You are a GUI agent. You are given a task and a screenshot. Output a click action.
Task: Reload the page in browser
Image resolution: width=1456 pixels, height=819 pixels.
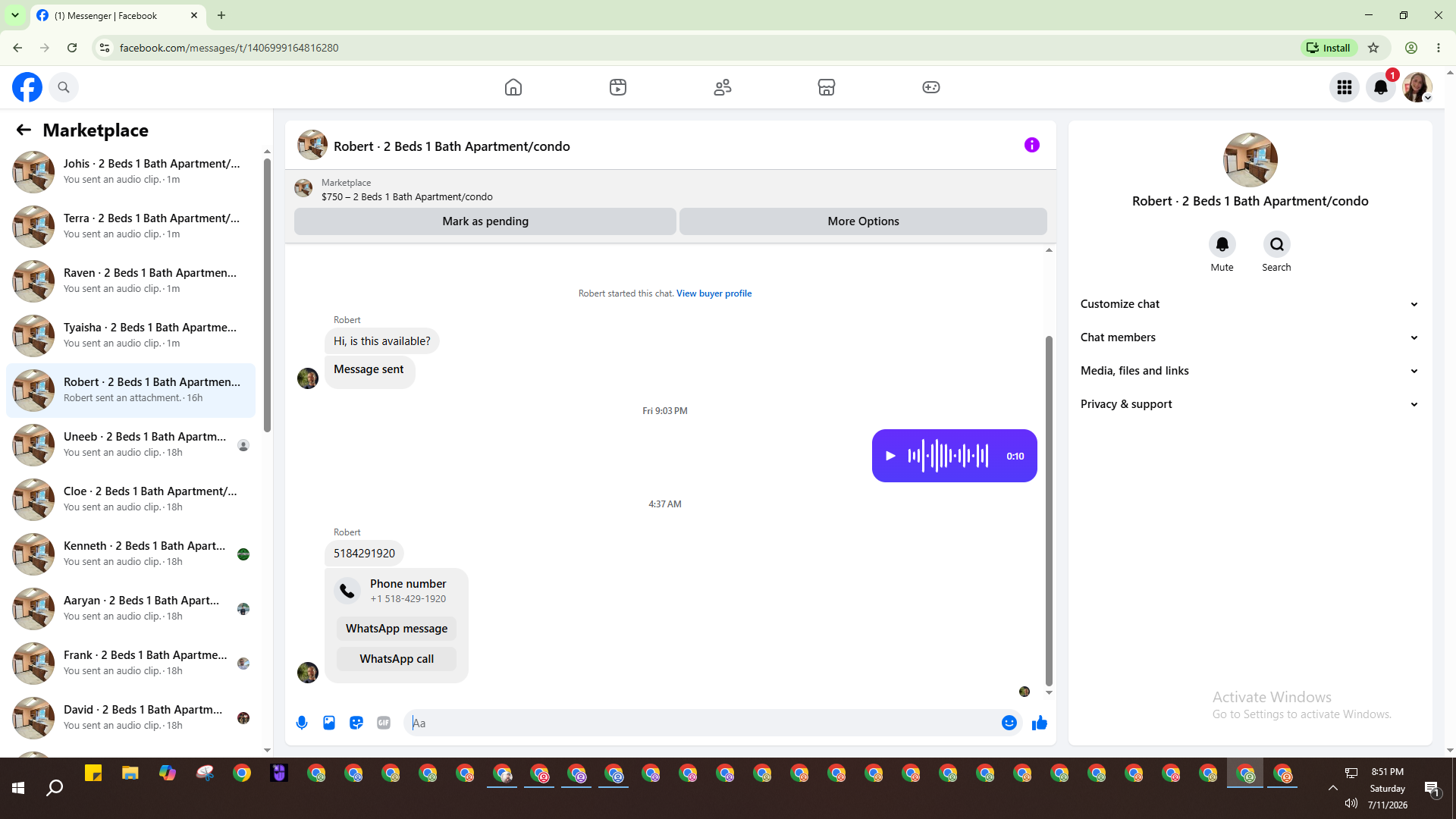tap(72, 48)
